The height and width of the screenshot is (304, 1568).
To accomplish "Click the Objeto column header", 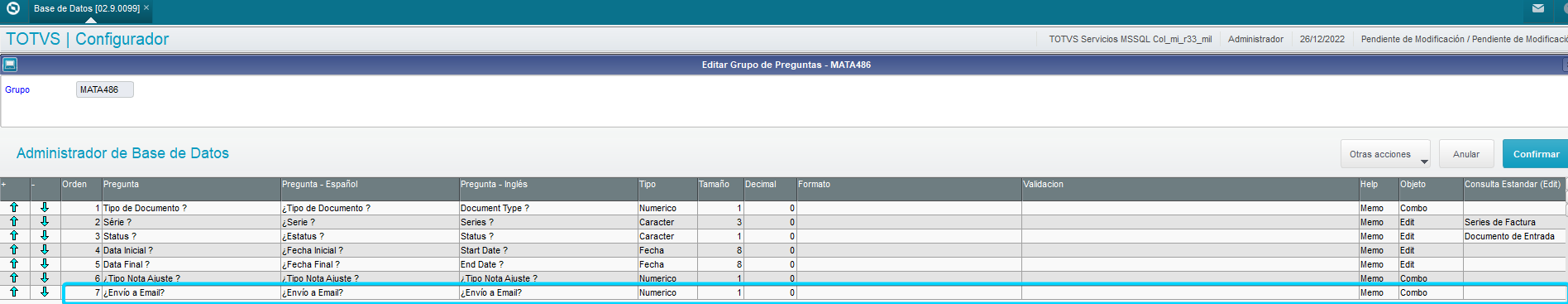I will pos(1431,189).
